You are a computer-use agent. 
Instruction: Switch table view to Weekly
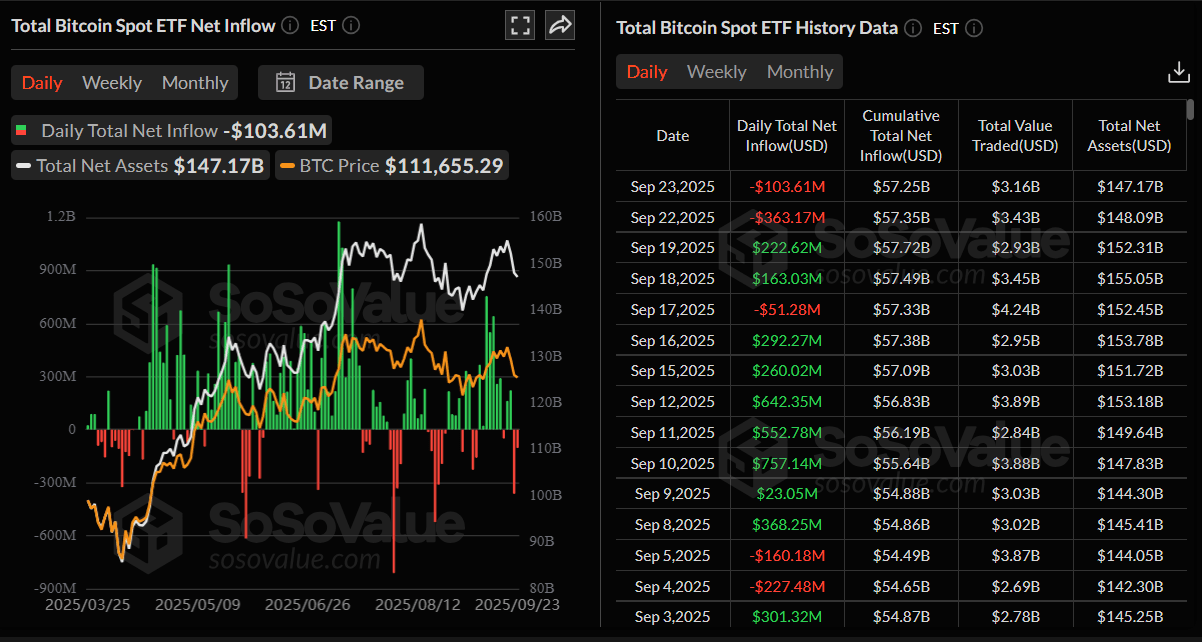click(x=716, y=71)
